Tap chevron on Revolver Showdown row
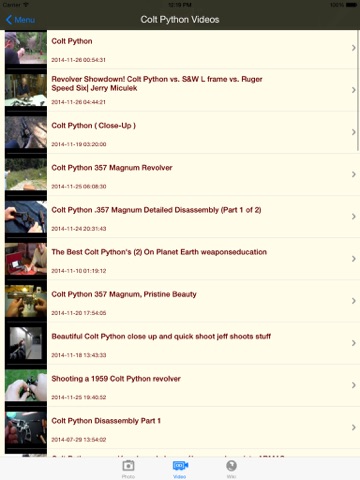 [x=354, y=90]
